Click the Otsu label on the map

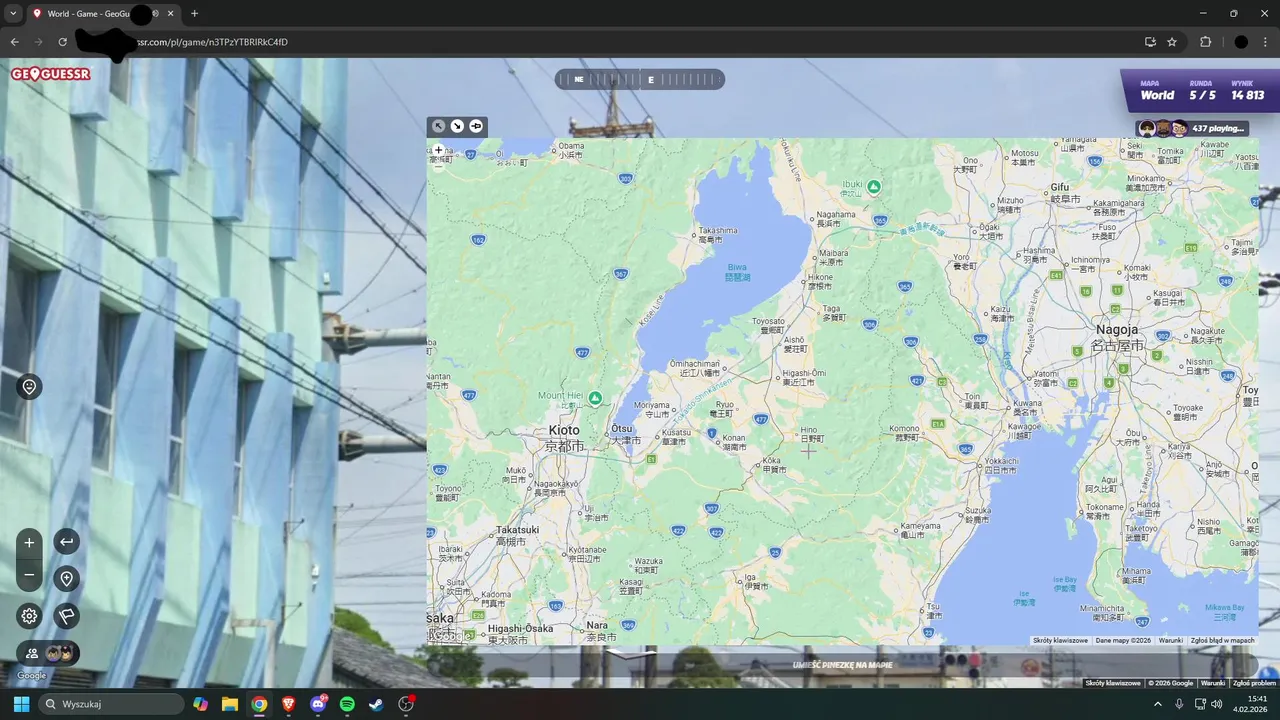point(622,429)
